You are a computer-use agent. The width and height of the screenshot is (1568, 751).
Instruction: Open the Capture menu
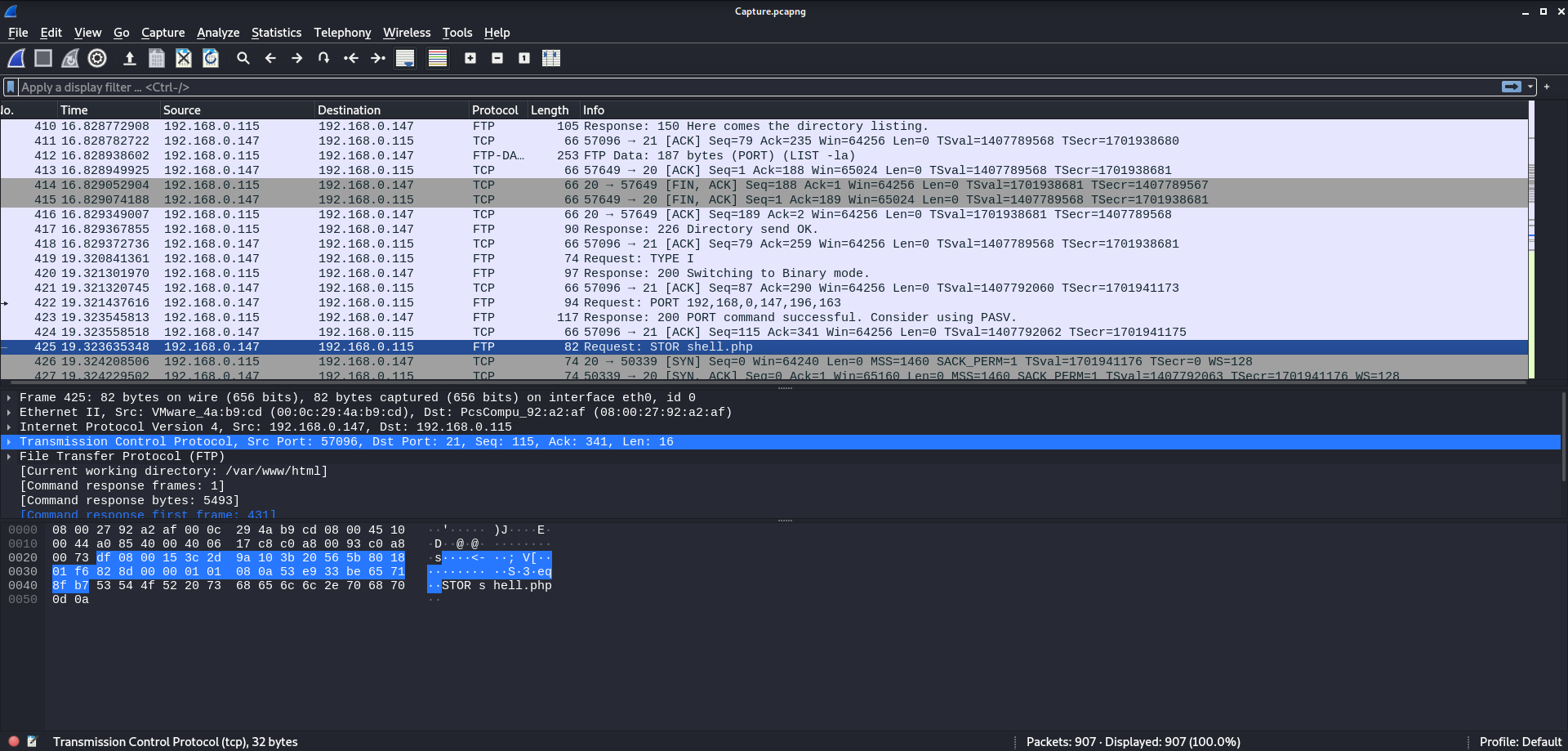163,33
